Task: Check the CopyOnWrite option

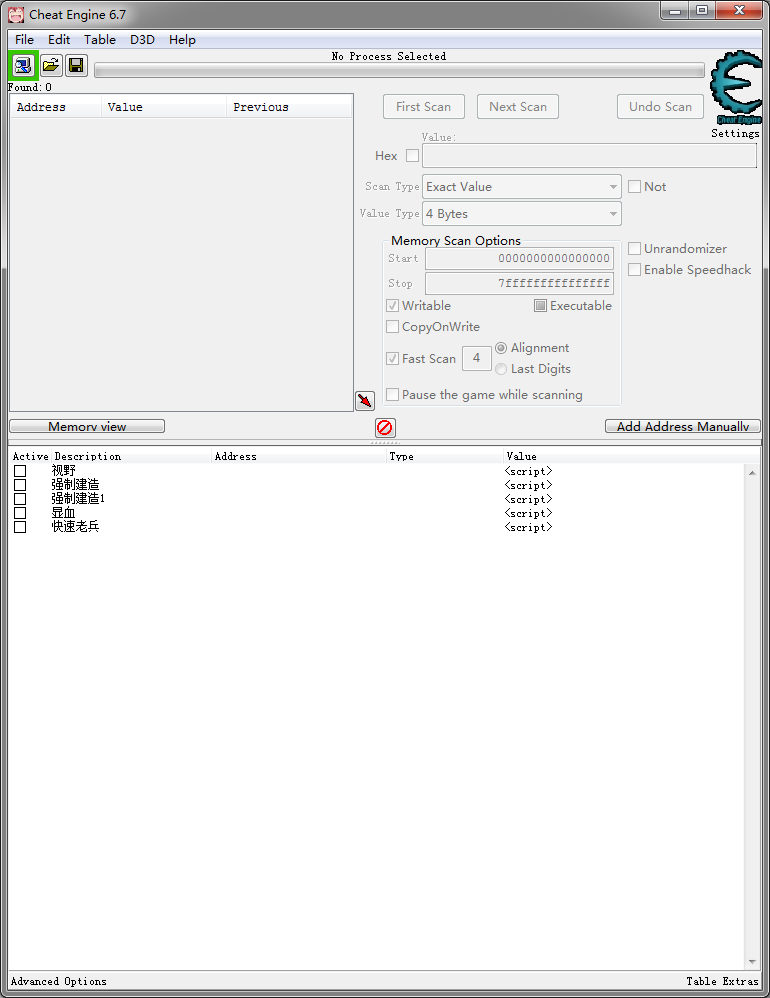Action: 393,327
